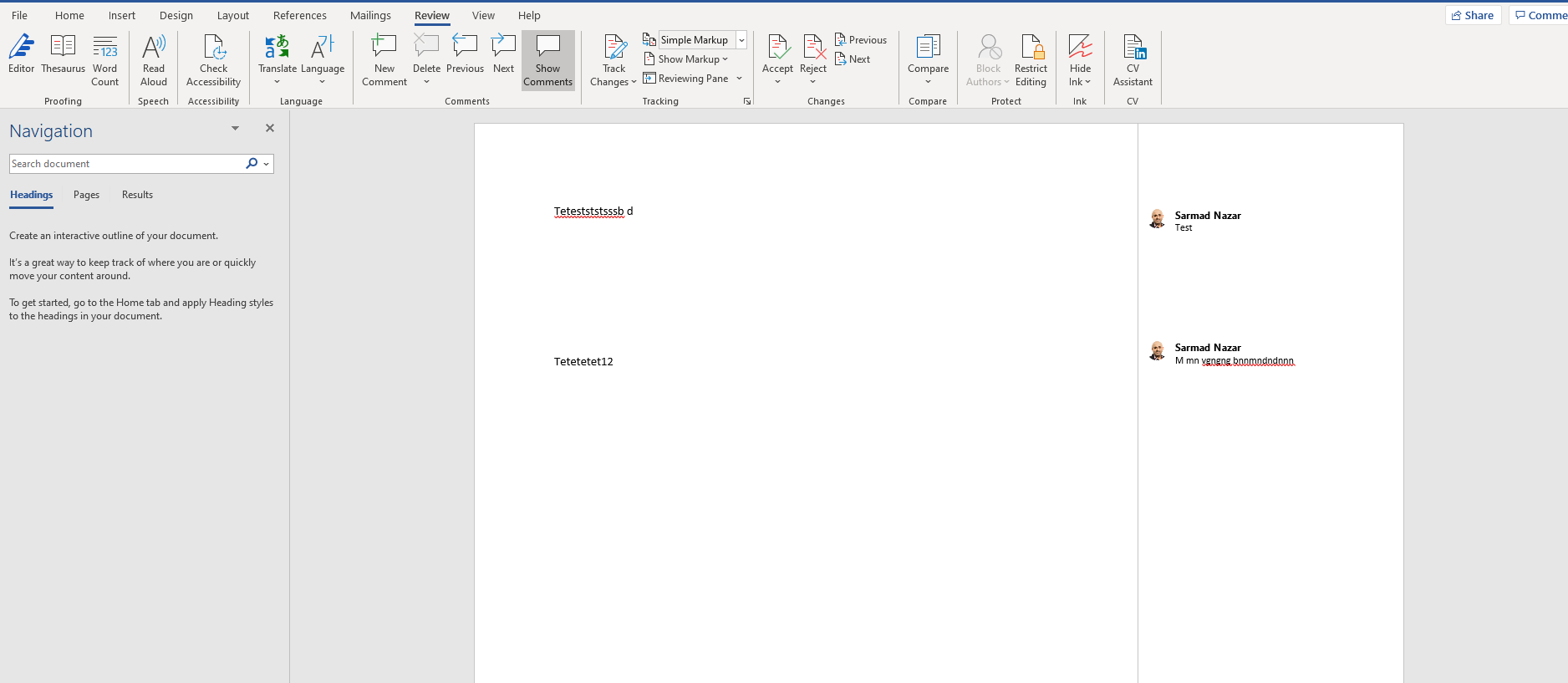Close the Navigation pane

(269, 128)
